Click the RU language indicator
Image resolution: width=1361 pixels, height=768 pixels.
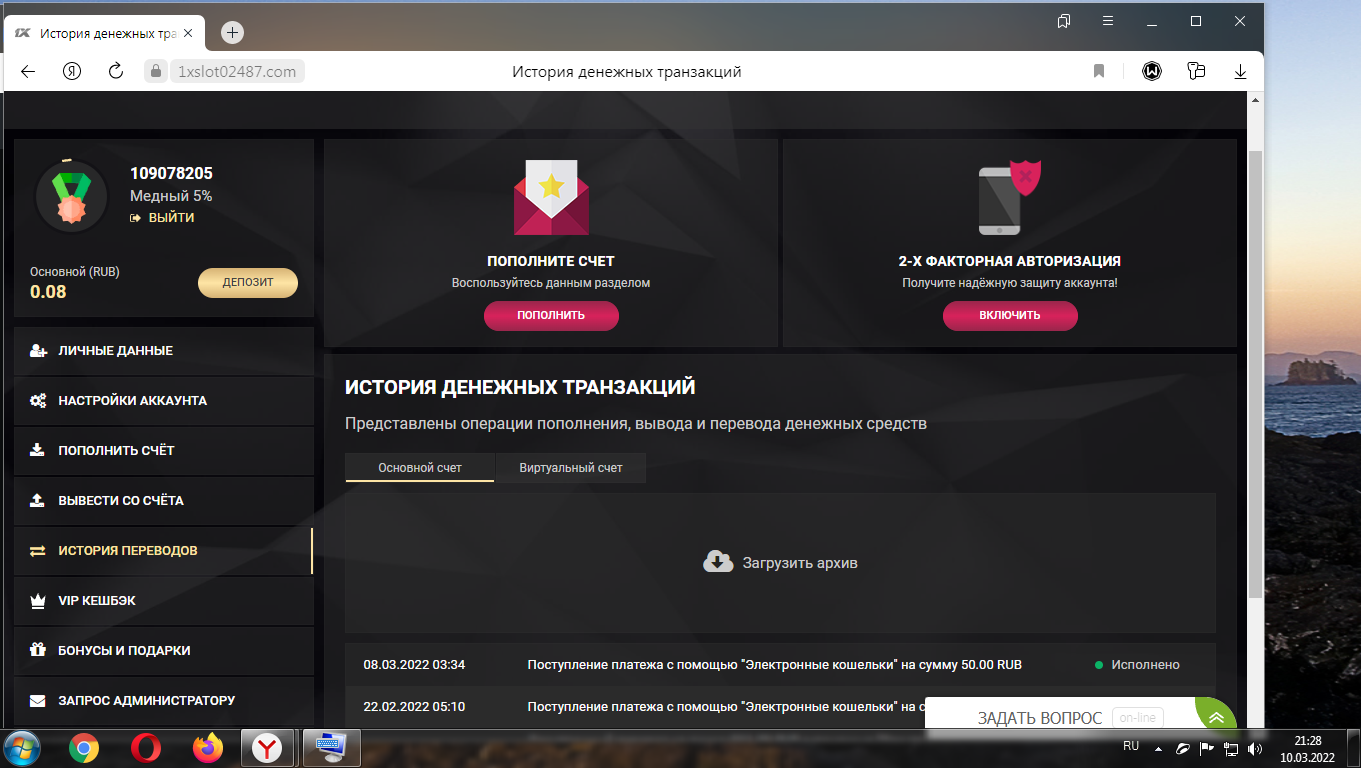pos(1131,746)
